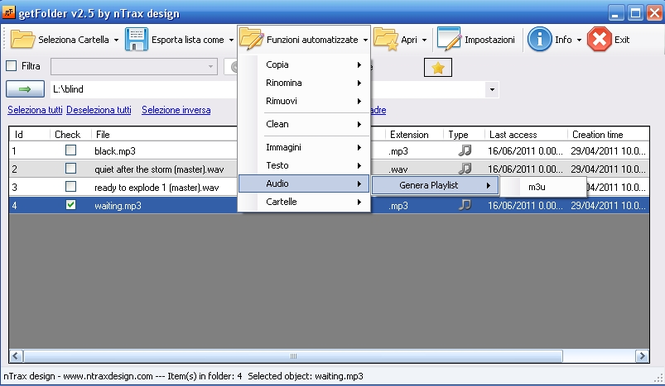Uncheck the box for waiting.mp3
This screenshot has height=386, width=665.
[x=71, y=205]
